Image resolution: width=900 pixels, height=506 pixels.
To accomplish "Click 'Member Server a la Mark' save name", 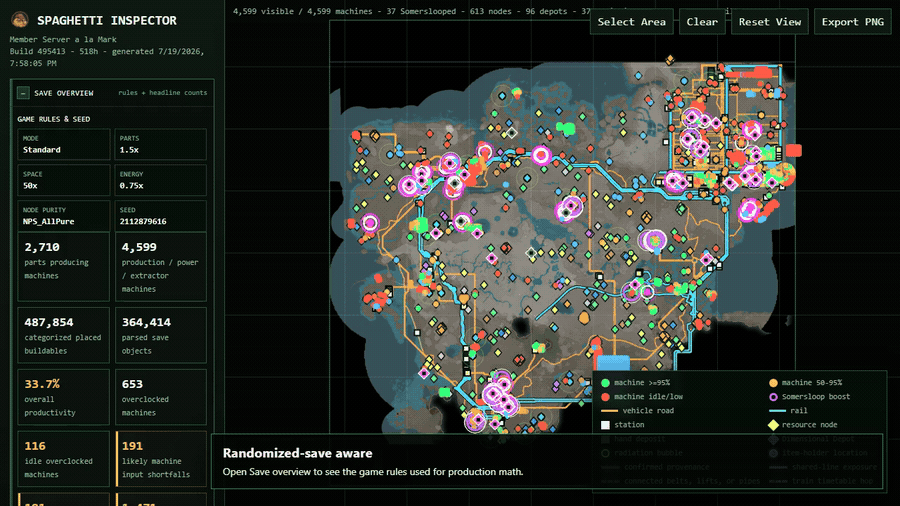I will click(63, 40).
